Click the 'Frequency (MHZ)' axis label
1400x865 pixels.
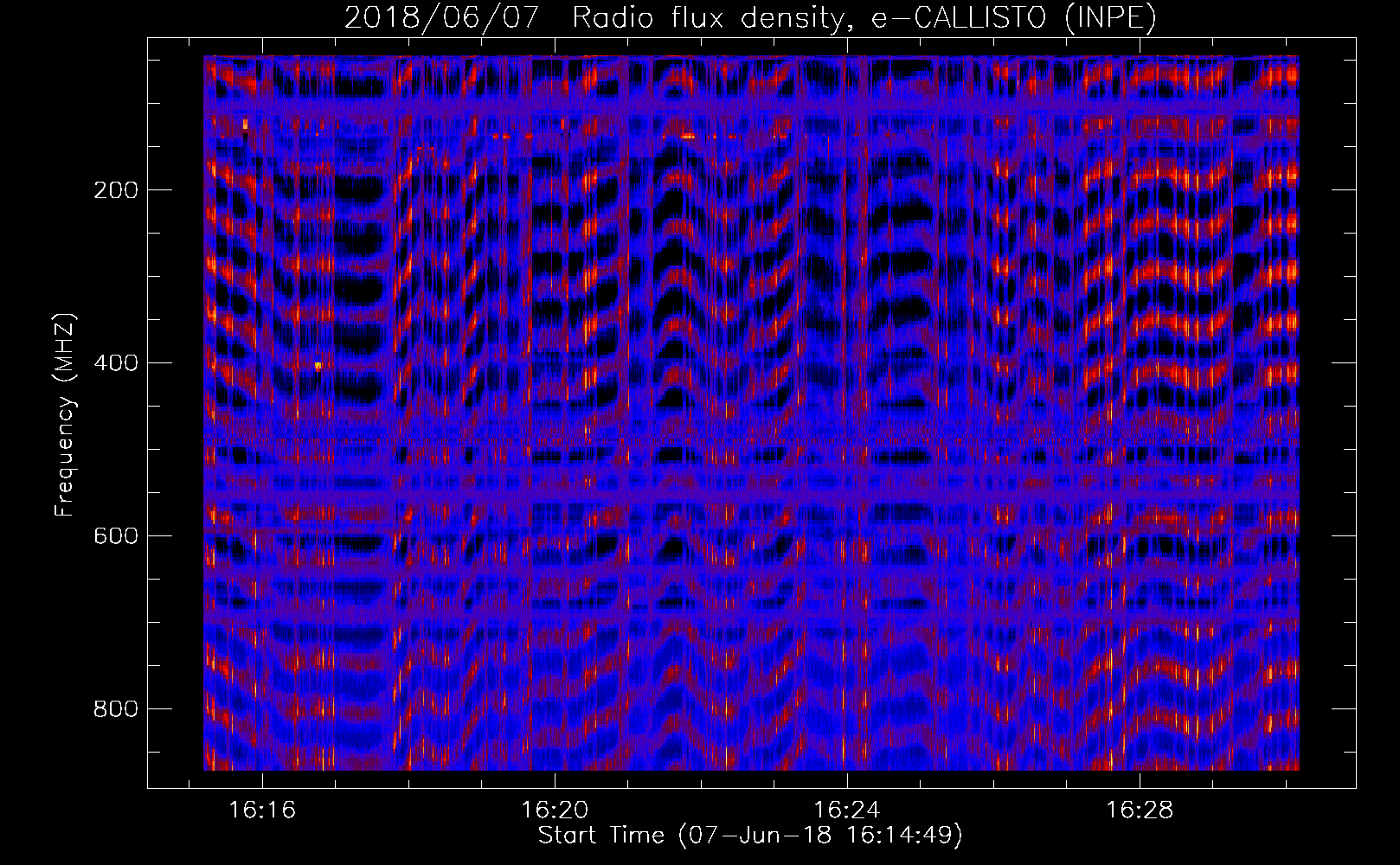click(65, 415)
